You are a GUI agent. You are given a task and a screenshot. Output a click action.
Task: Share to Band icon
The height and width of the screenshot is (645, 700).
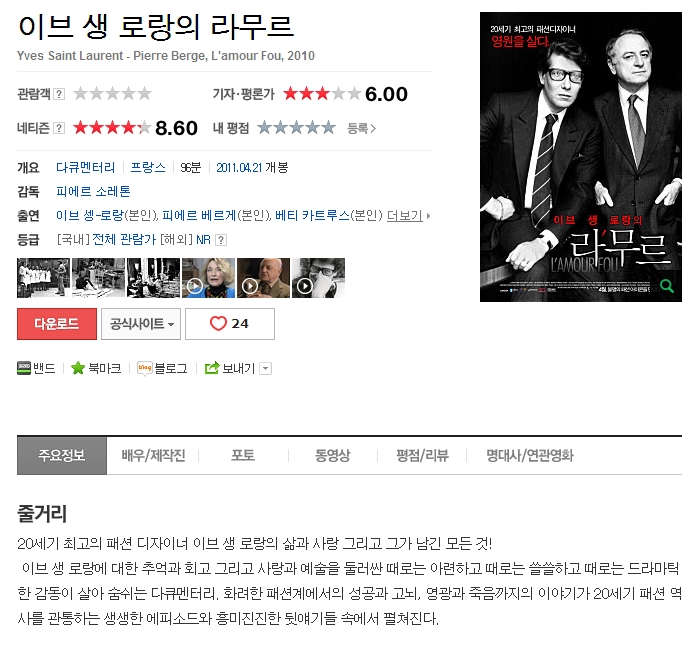click(x=24, y=368)
